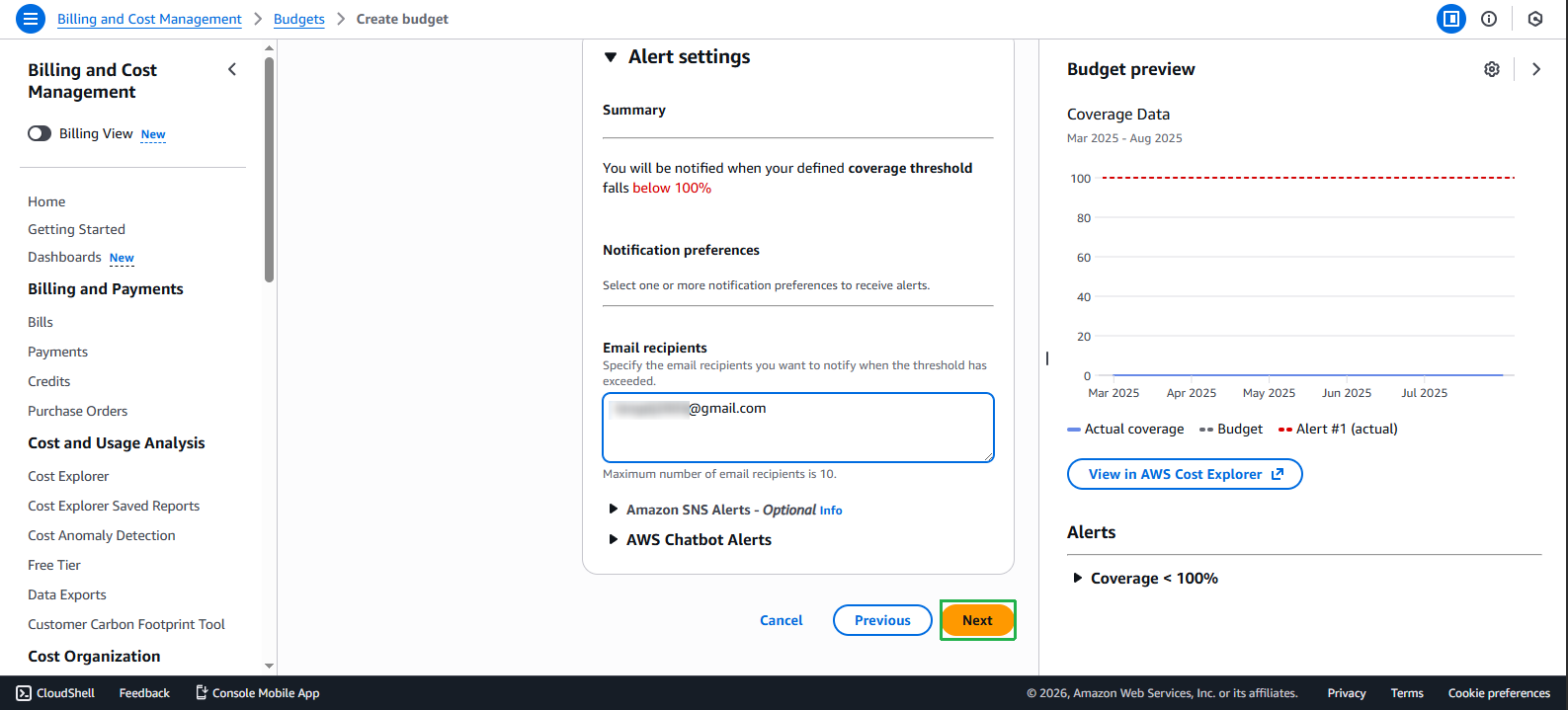Cancel budget creation

781,620
